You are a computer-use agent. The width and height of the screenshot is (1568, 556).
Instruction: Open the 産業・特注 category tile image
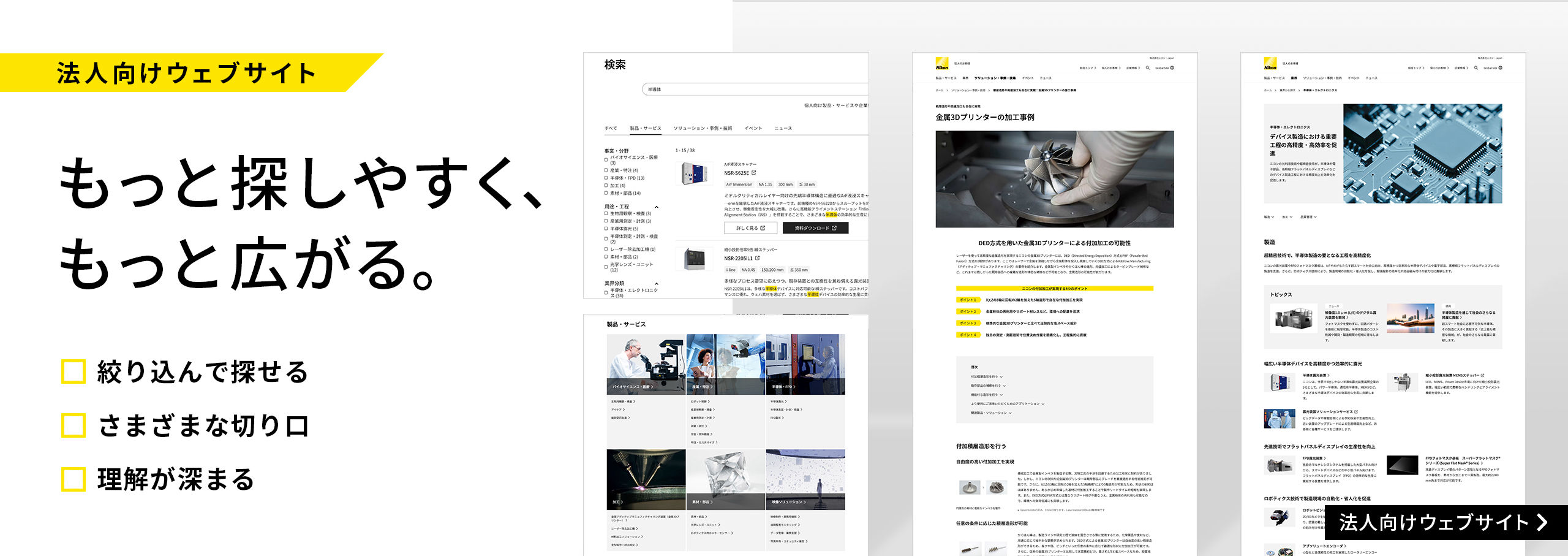tap(726, 364)
